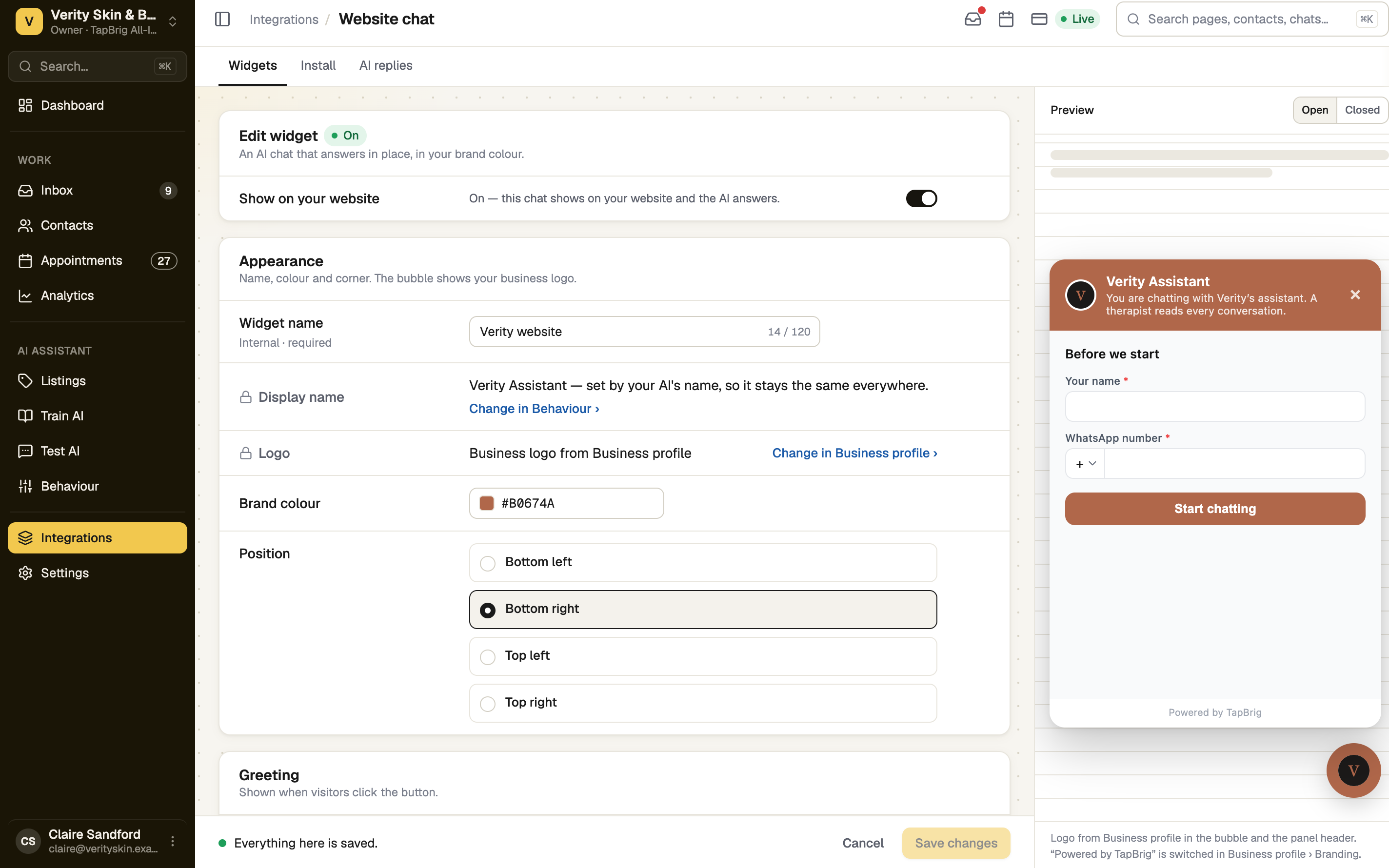Screen dimensions: 1389x868
Task: Select the Top right position
Action: click(x=703, y=703)
